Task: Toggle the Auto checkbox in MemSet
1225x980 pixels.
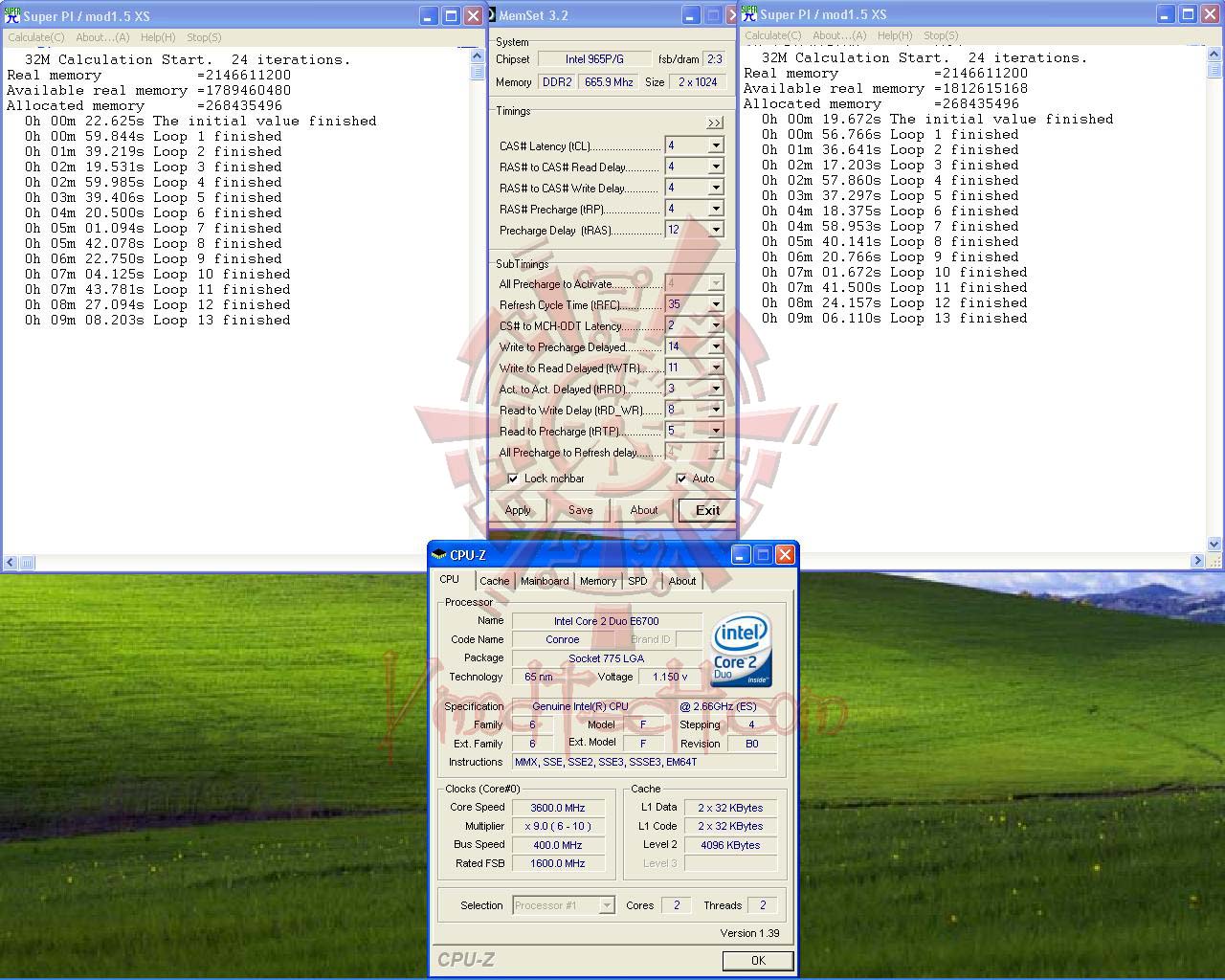Action: pos(681,479)
